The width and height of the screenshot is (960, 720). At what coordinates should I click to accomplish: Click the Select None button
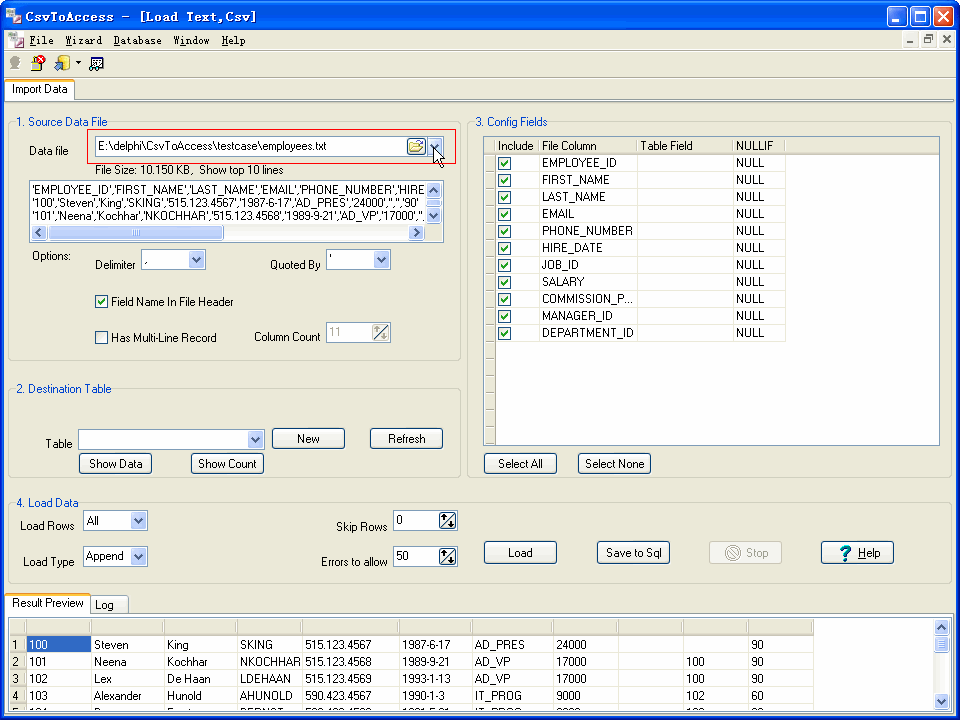pyautogui.click(x=615, y=463)
